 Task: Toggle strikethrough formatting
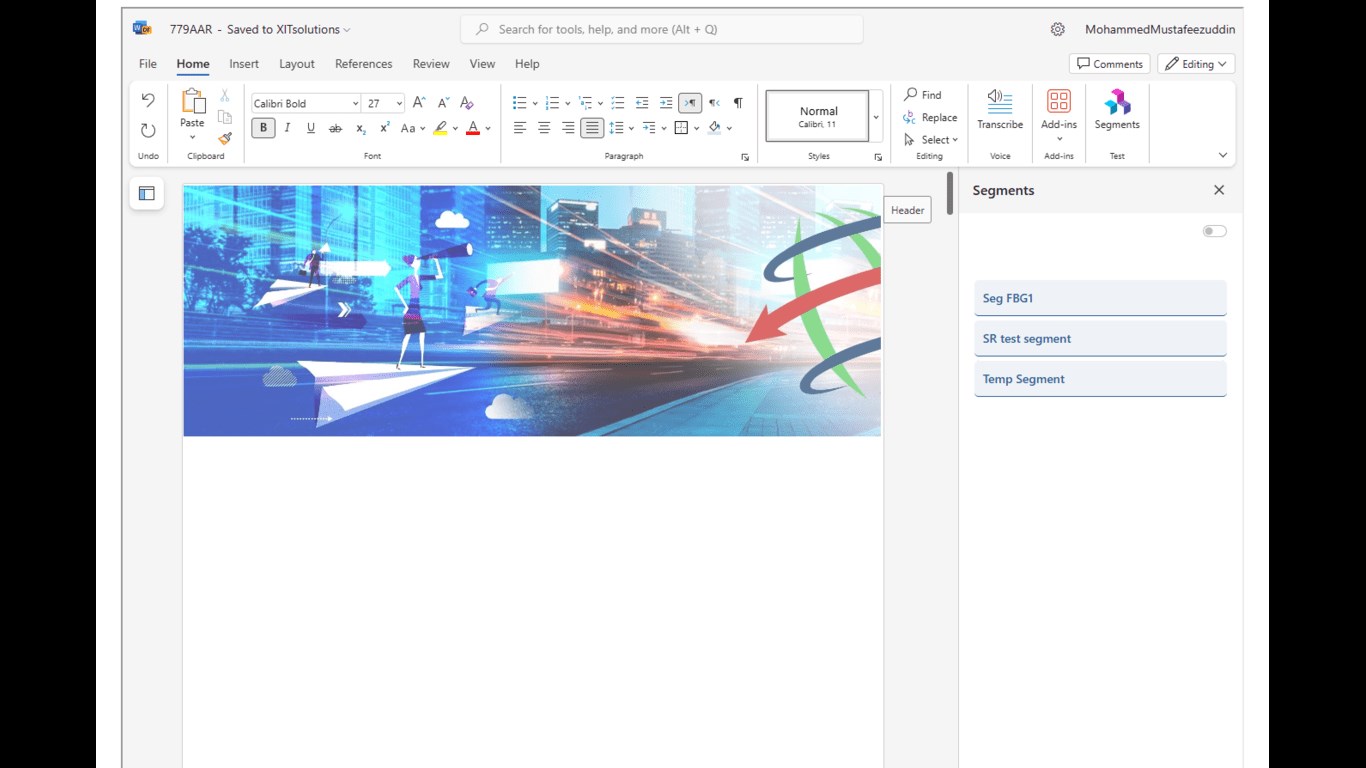[x=335, y=128]
